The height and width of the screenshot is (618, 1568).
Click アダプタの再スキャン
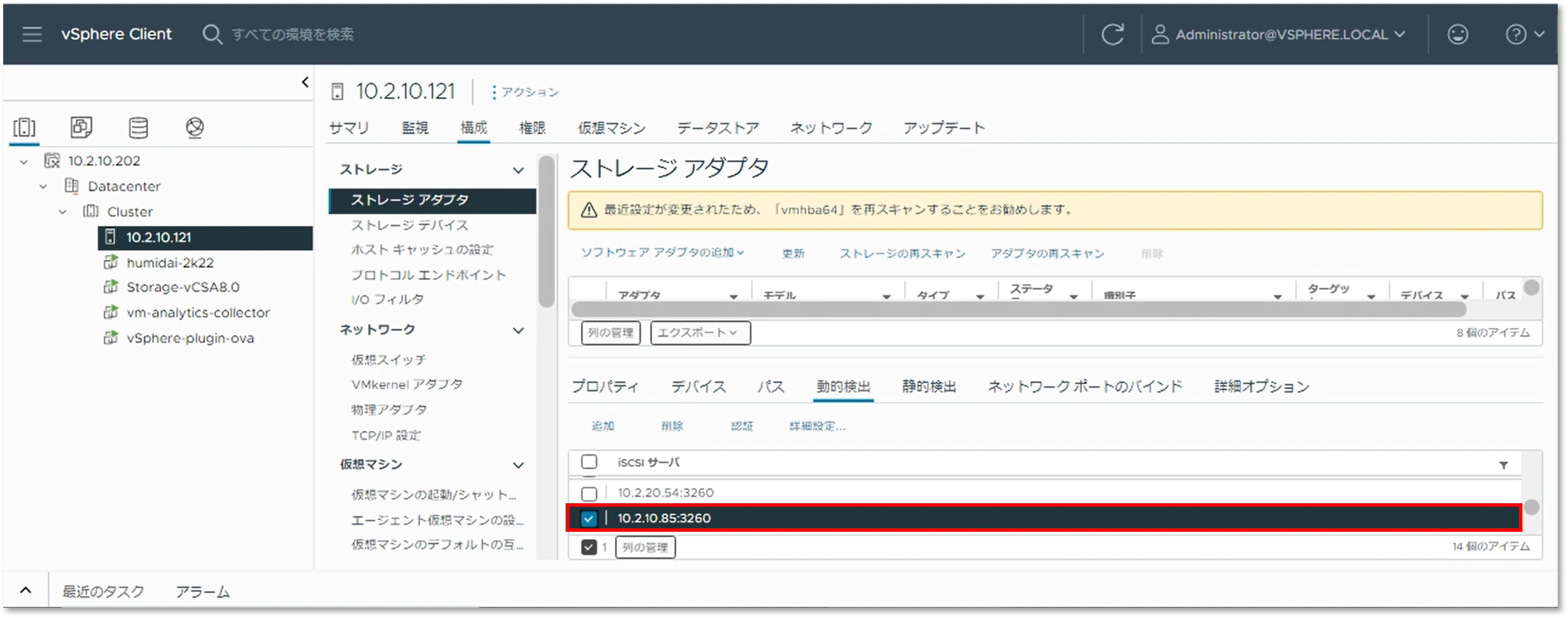1047,253
